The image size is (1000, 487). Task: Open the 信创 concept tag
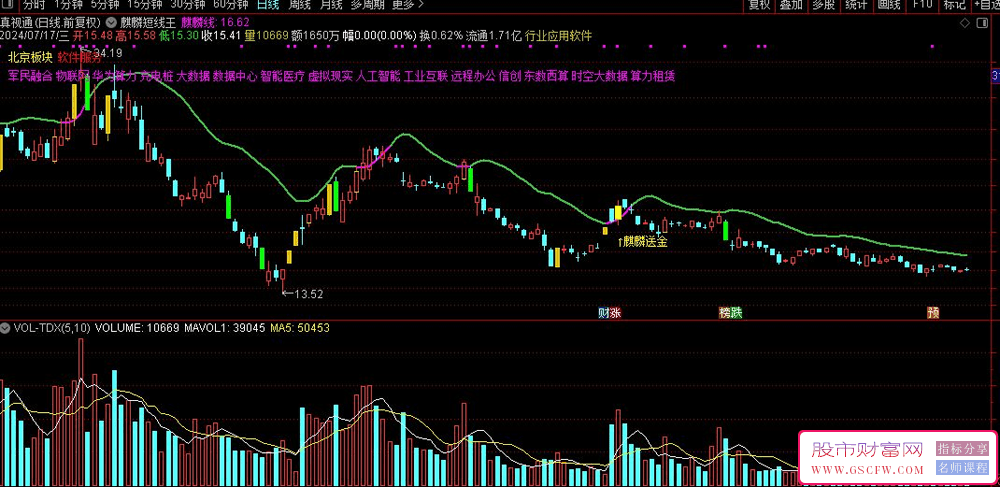tap(510, 76)
